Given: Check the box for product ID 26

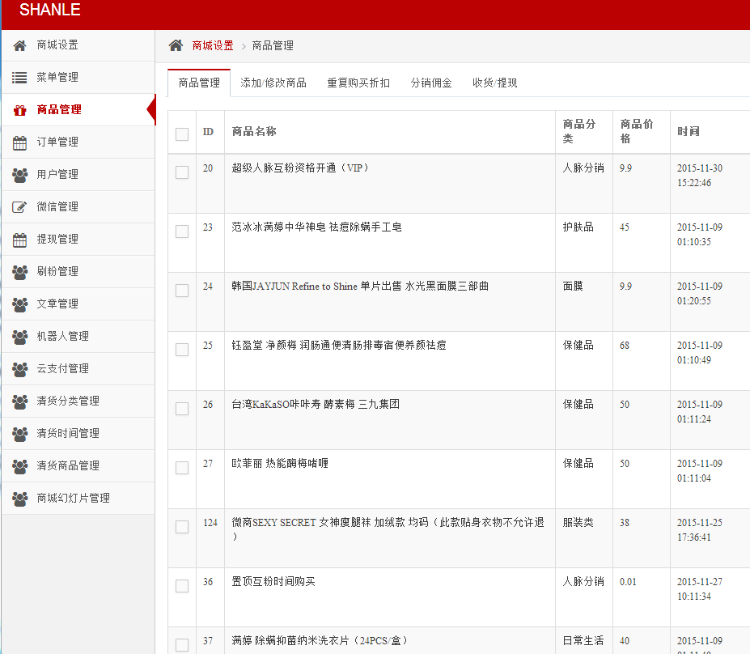Looking at the screenshot, I should (x=182, y=409).
